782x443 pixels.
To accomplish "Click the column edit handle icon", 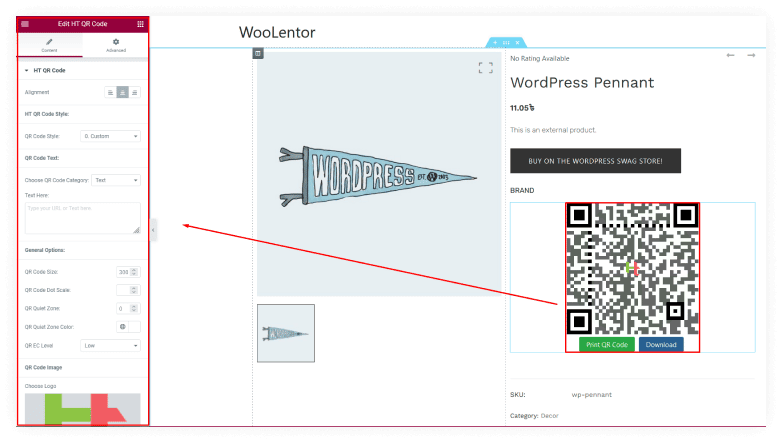I will [x=258, y=53].
